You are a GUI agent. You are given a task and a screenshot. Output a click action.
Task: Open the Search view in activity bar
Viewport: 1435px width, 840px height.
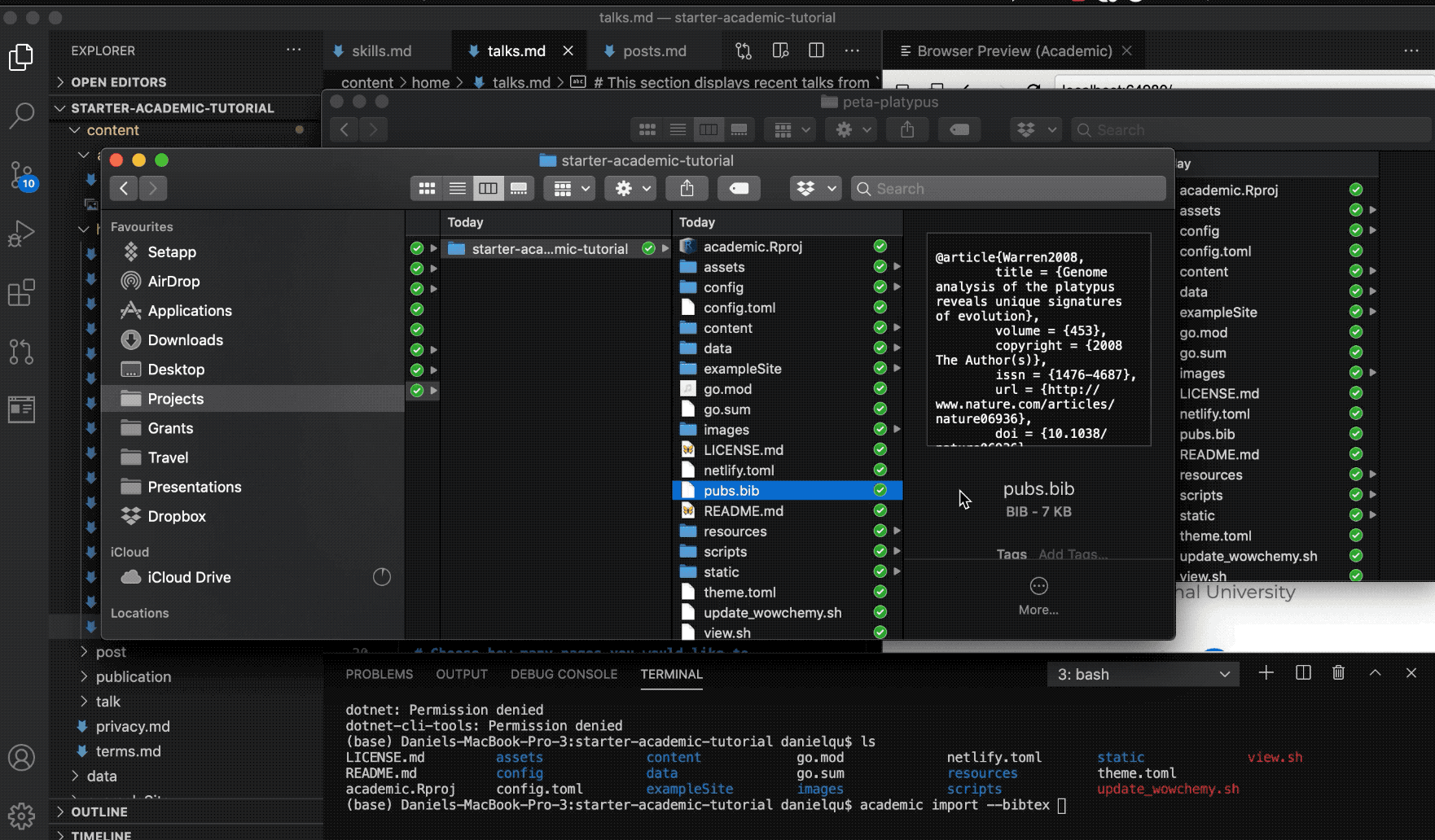coord(21,115)
